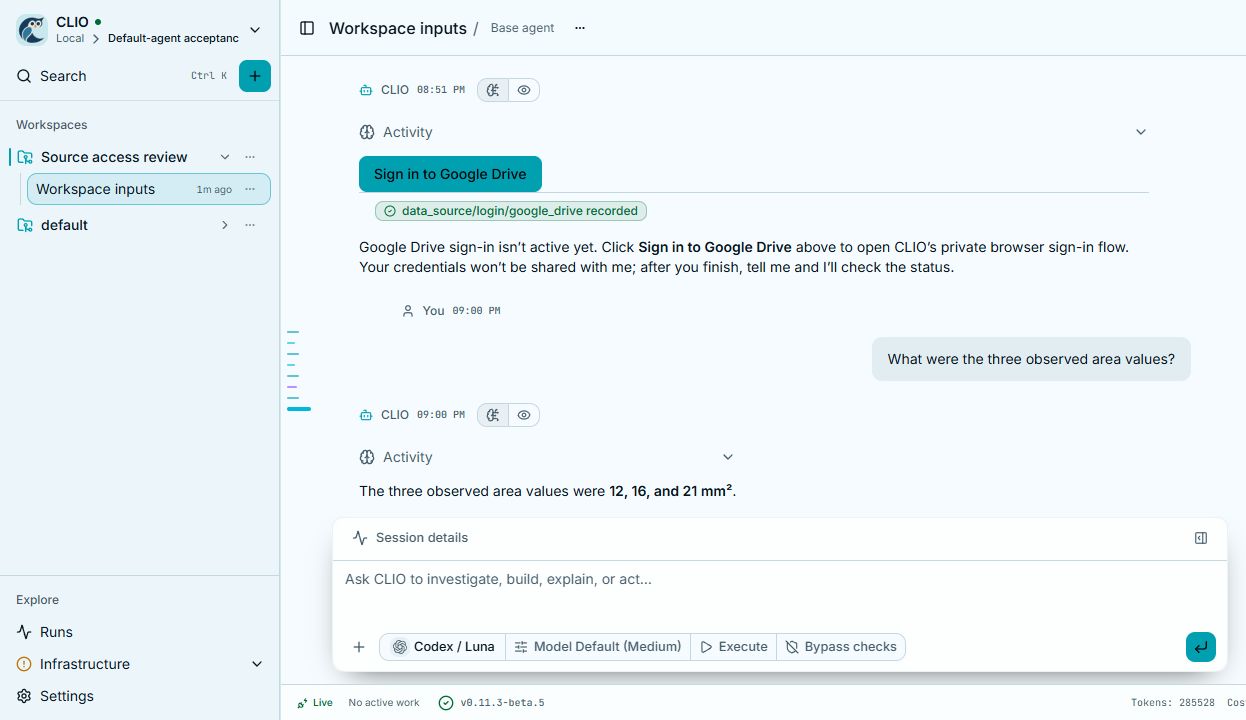The height and width of the screenshot is (720, 1246).
Task: Toggle Bypass checks
Action: pos(841,647)
